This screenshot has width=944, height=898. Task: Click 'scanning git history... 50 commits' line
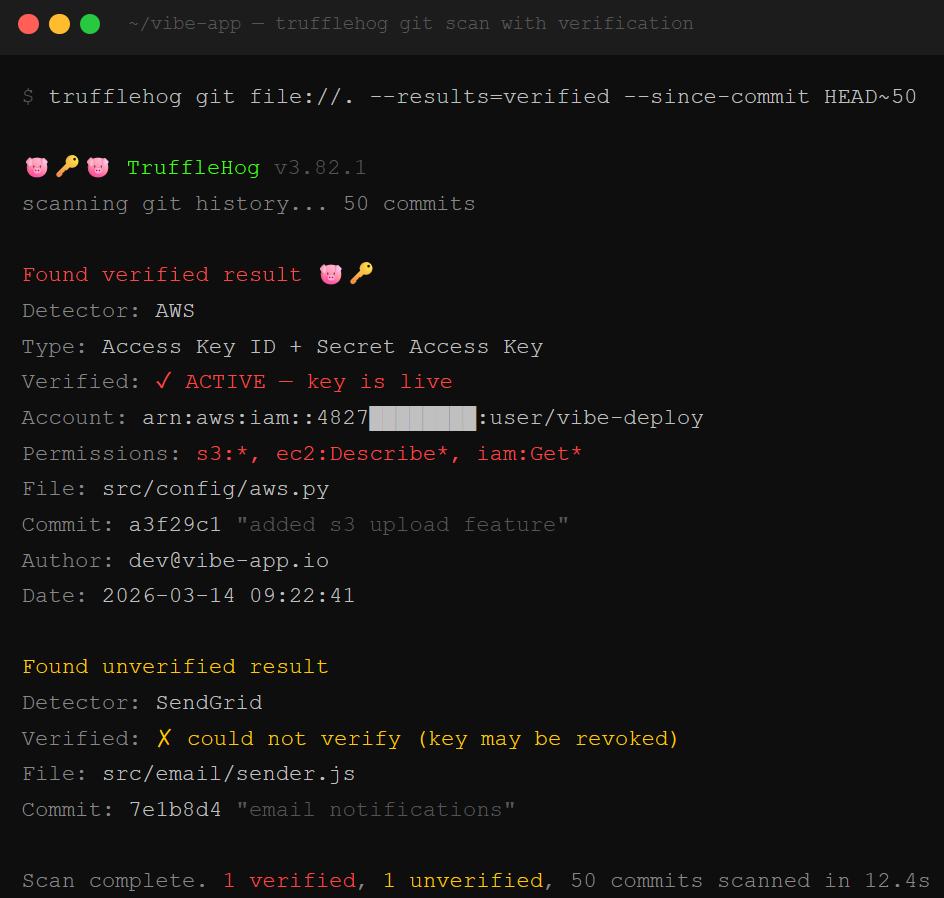pyautogui.click(x=249, y=204)
